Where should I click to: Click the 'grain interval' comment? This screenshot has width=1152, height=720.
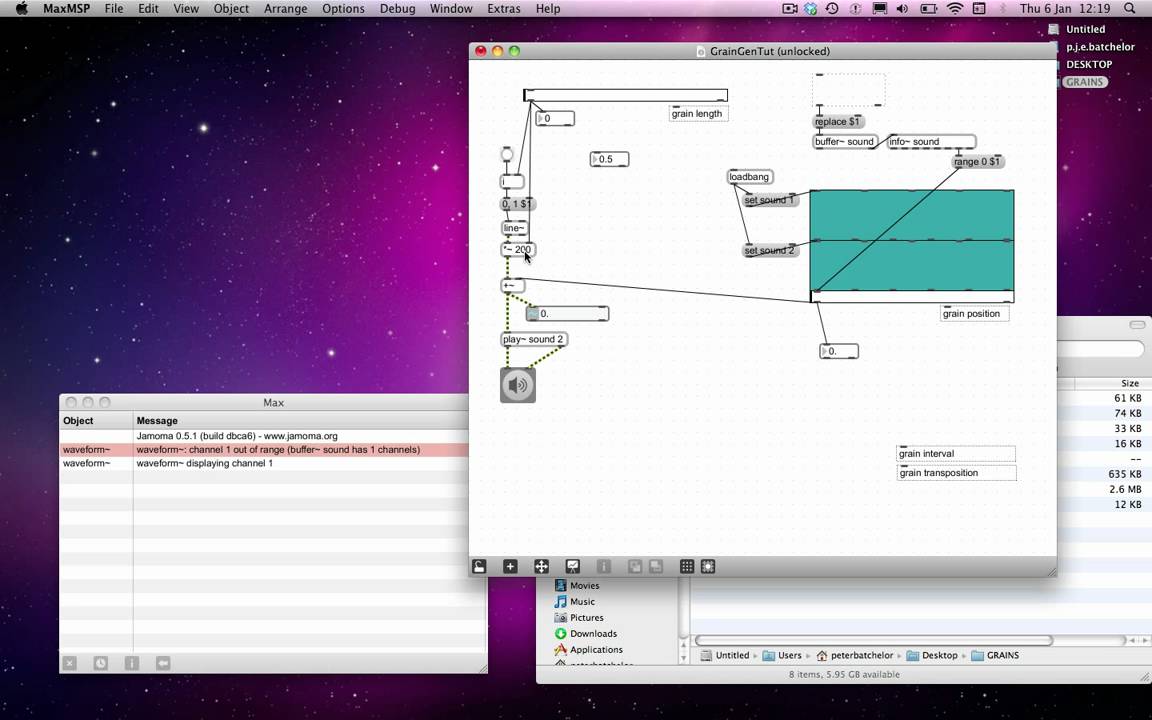(956, 453)
